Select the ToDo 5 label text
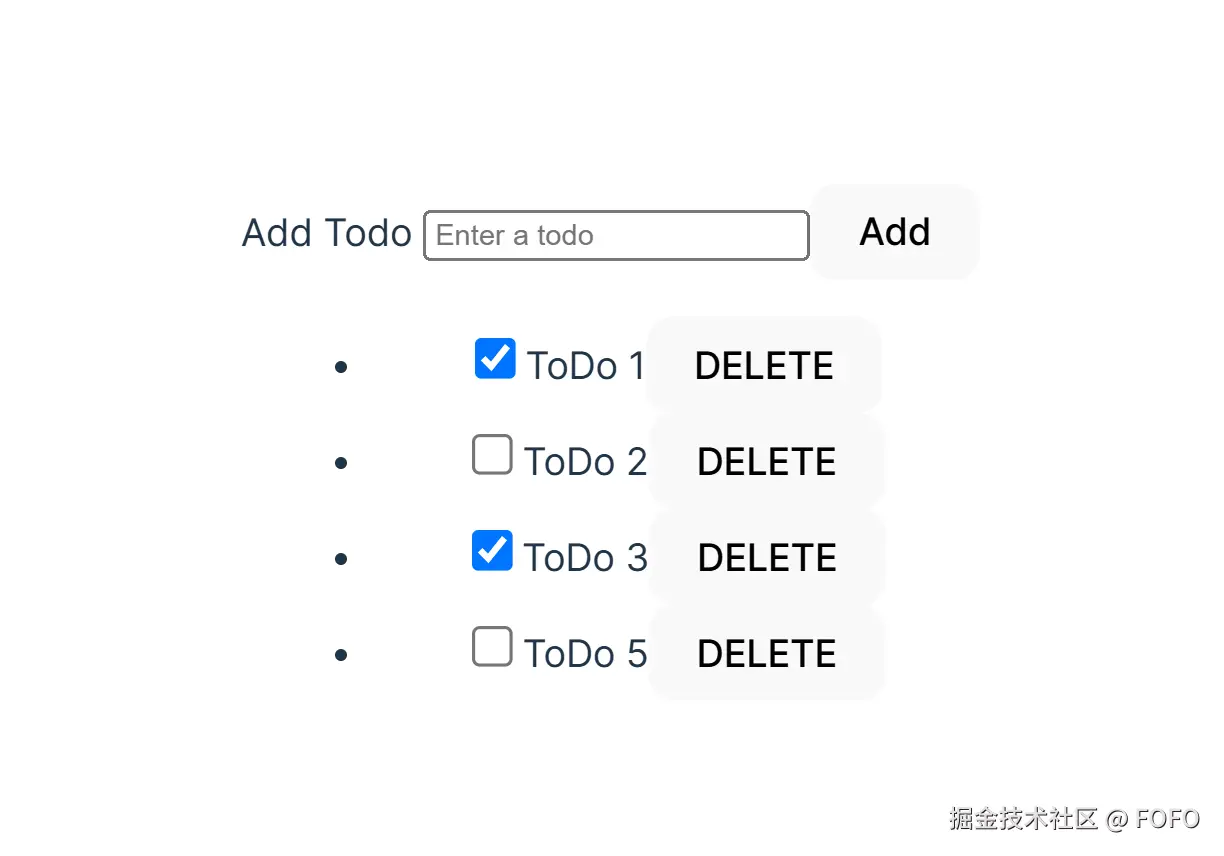Viewport: 1224px width, 856px height. click(x=587, y=653)
